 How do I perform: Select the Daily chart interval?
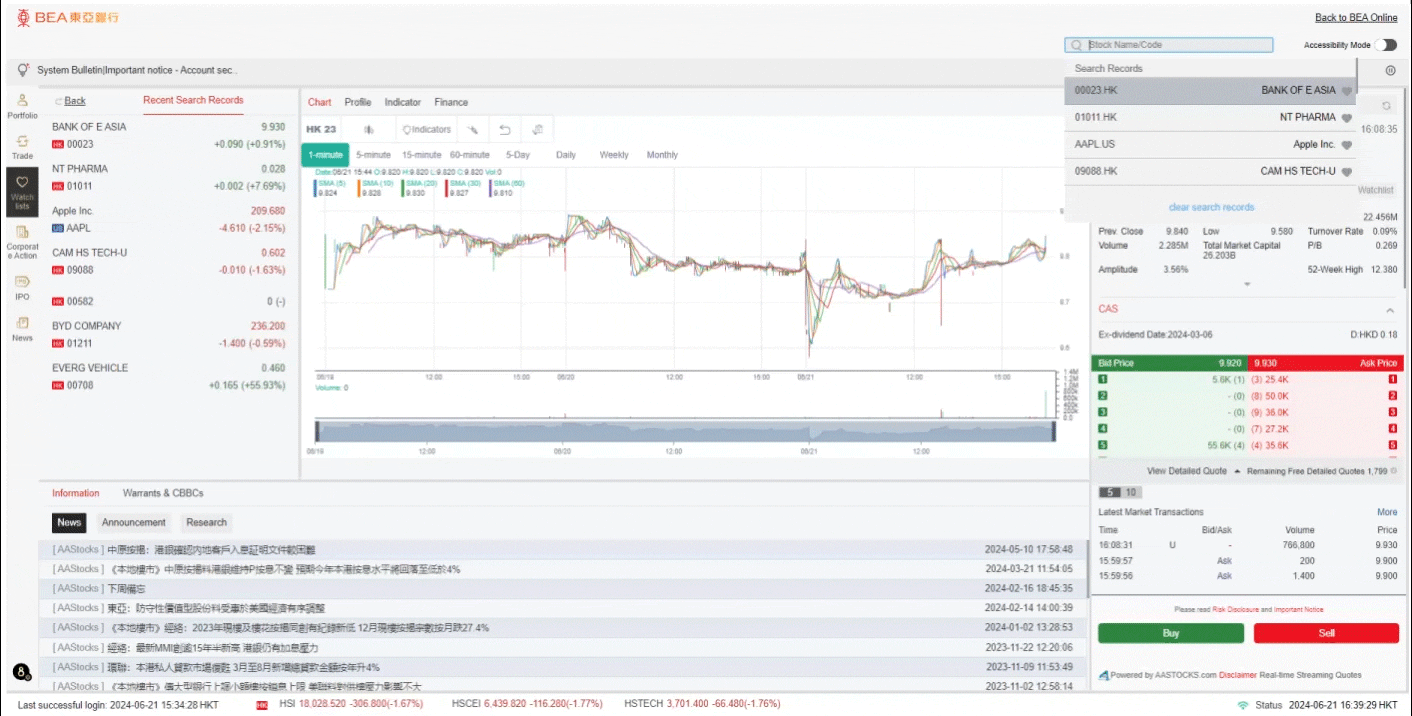click(x=566, y=155)
